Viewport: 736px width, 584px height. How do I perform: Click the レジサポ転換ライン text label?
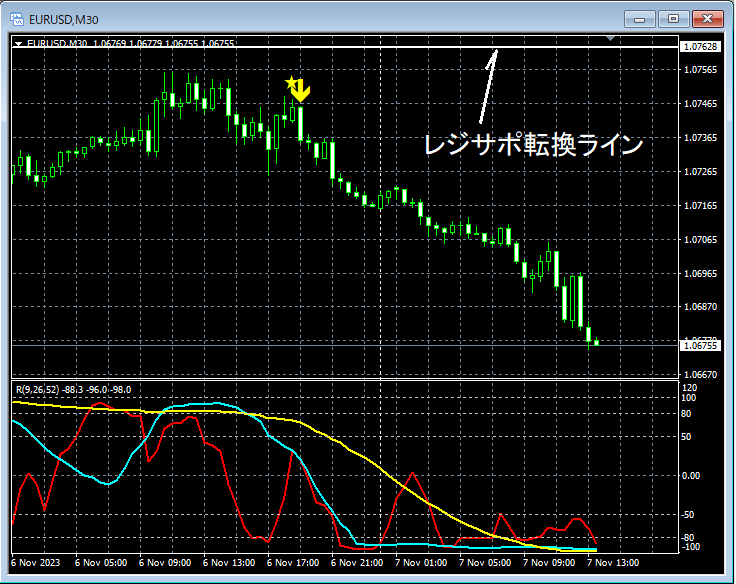533,145
